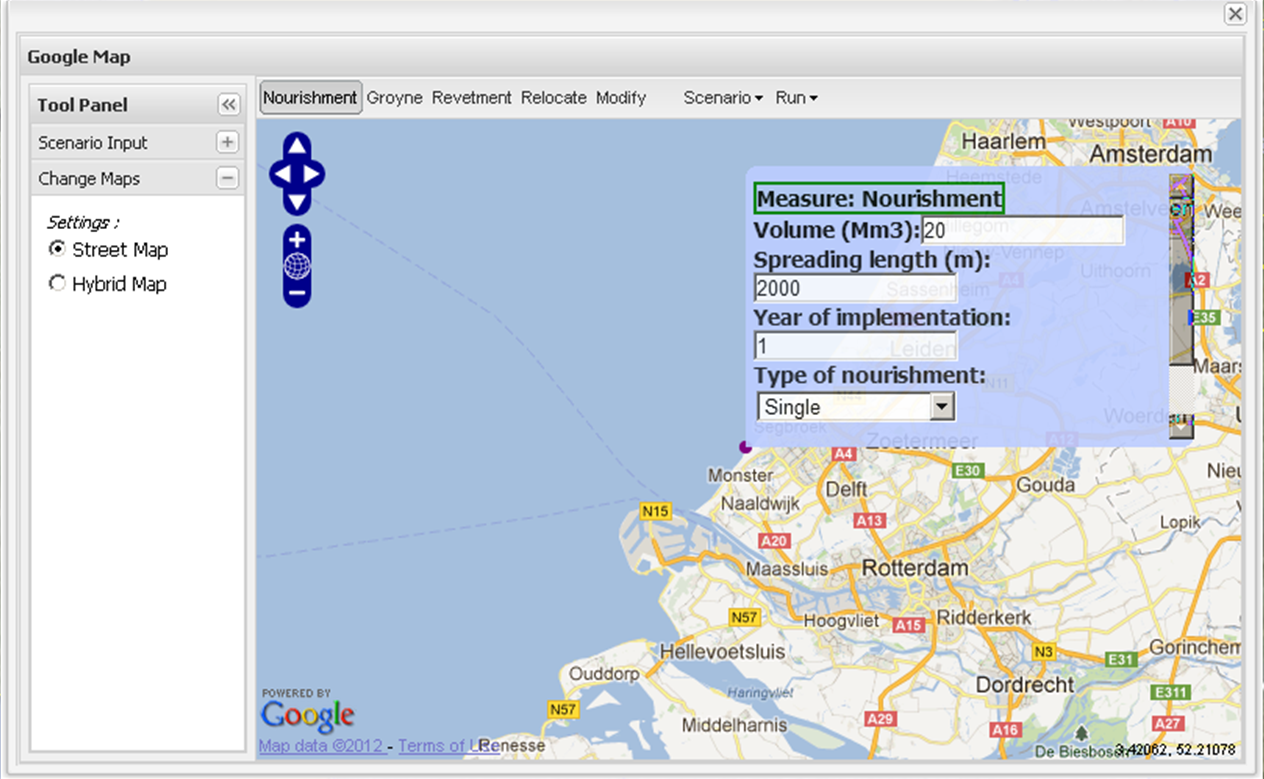Click the 'Year of implementation:' label

[x=882, y=318]
